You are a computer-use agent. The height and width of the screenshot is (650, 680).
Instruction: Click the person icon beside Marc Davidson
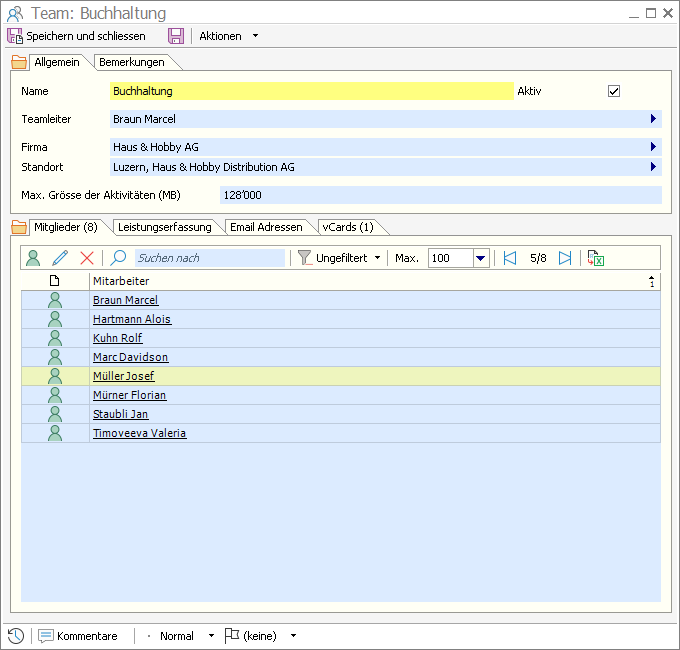coord(55,357)
